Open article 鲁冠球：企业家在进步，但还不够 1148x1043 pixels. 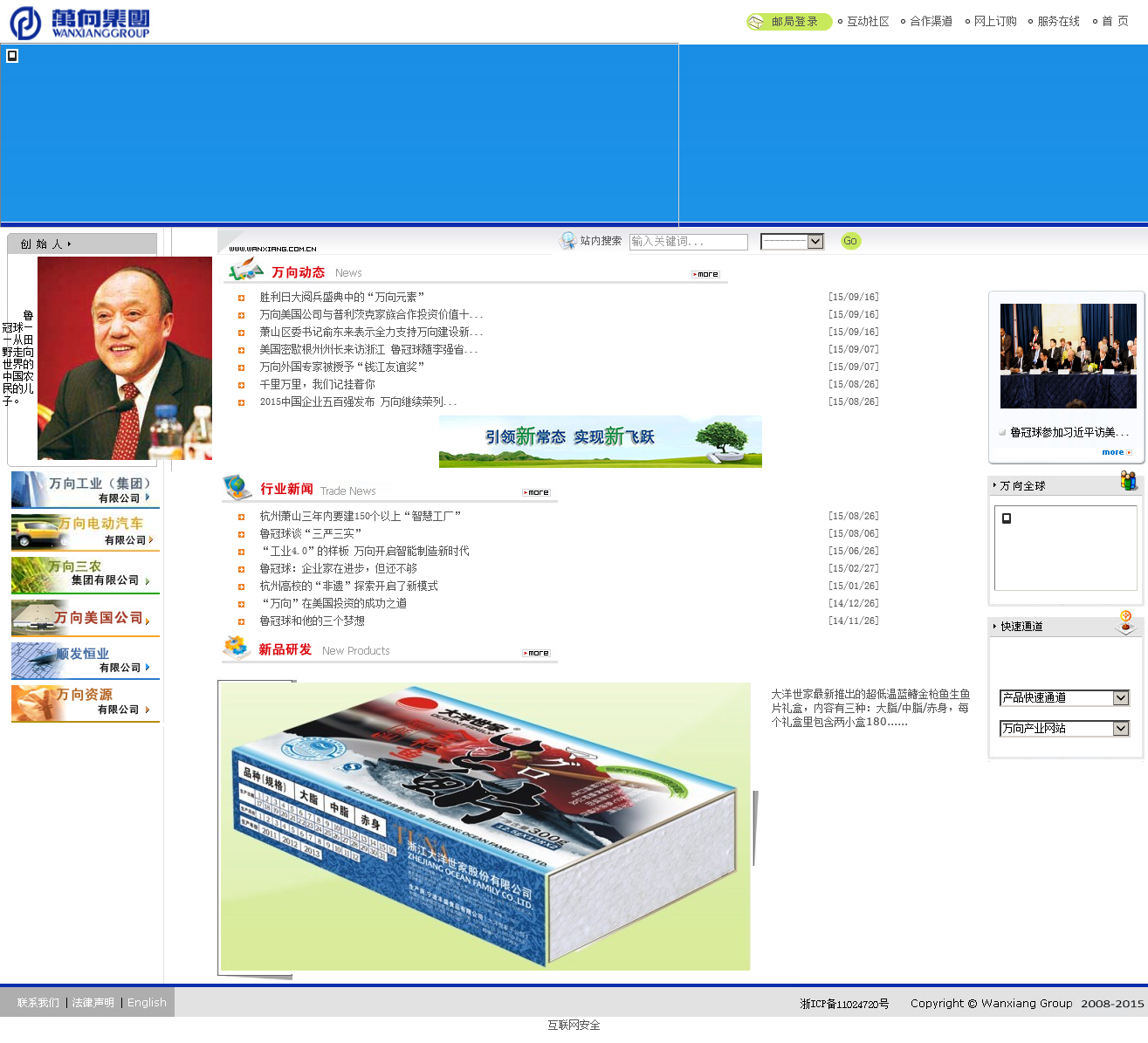pyautogui.click(x=339, y=569)
